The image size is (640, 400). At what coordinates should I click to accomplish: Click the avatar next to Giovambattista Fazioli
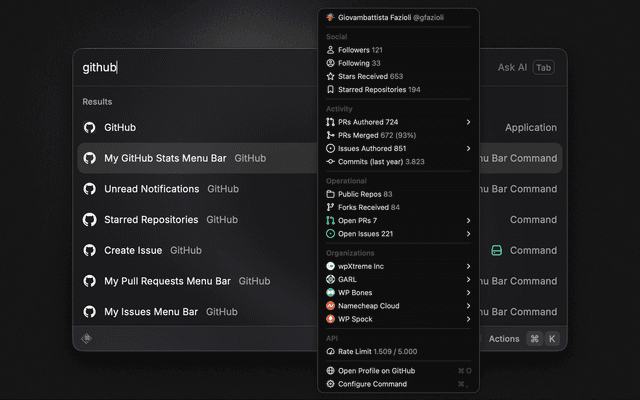click(330, 17)
